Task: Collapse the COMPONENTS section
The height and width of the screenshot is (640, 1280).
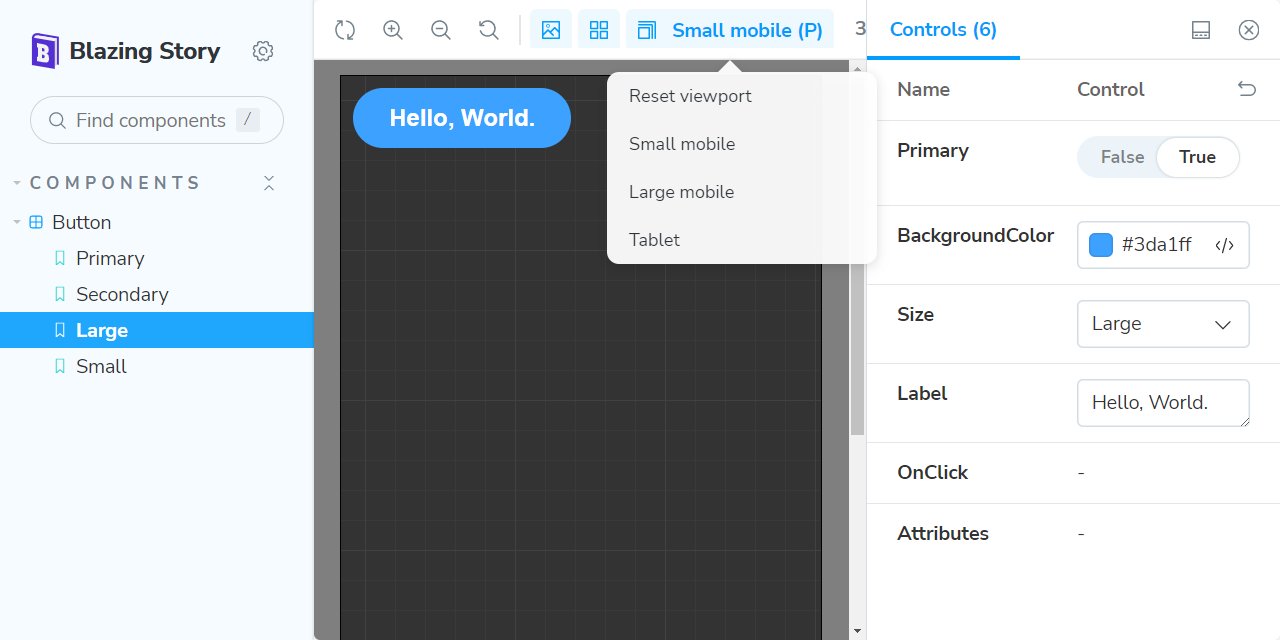Action: pyautogui.click(x=15, y=182)
